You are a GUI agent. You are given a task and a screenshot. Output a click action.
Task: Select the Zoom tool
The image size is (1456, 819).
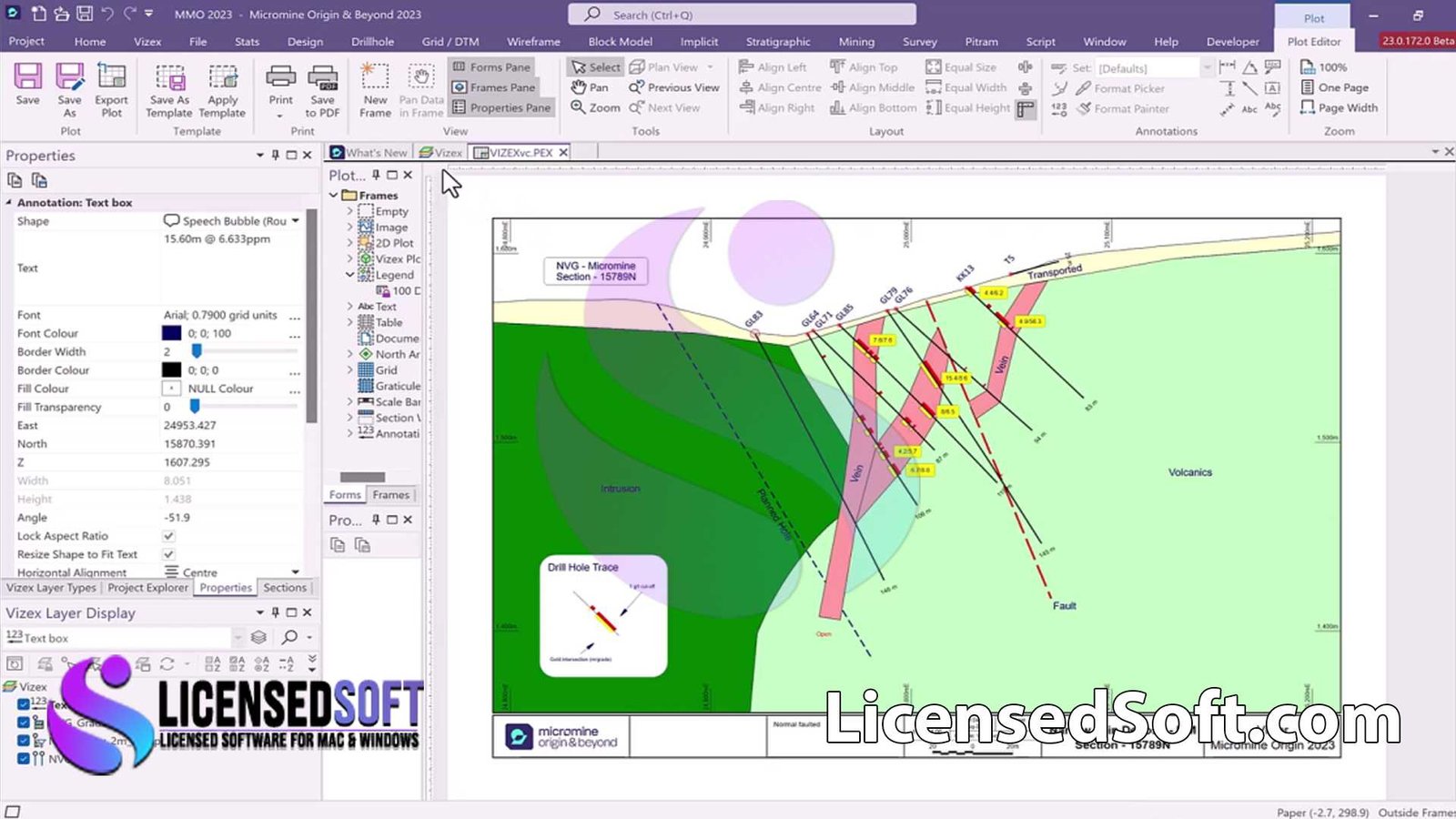(595, 107)
